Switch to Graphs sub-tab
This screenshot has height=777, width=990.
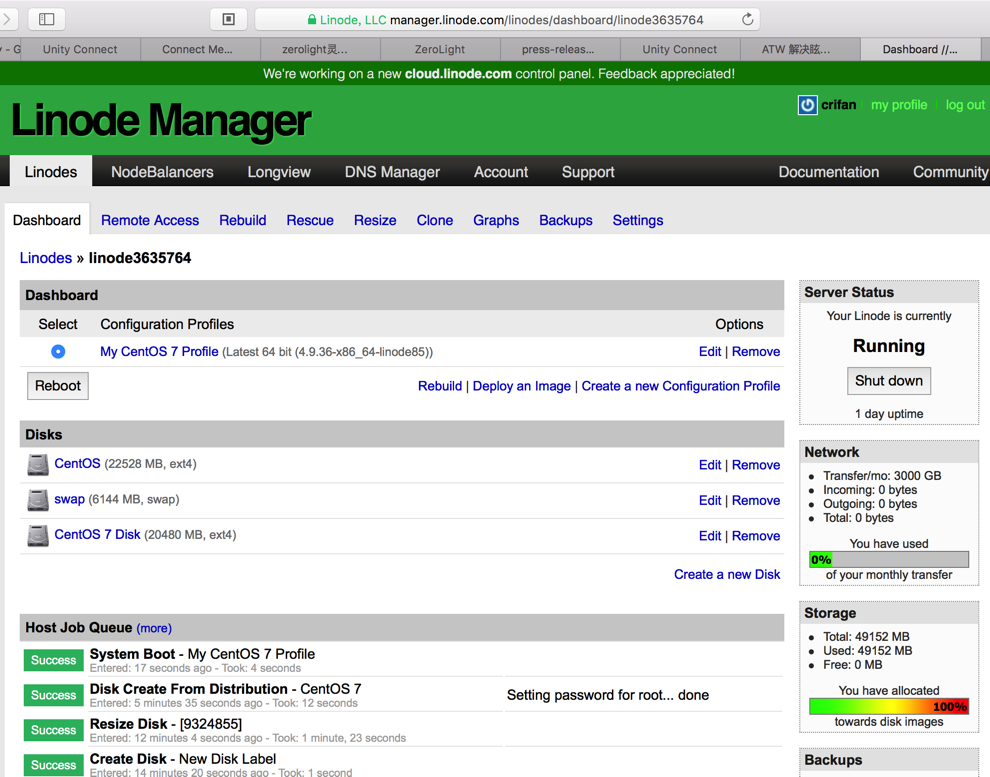click(x=496, y=220)
